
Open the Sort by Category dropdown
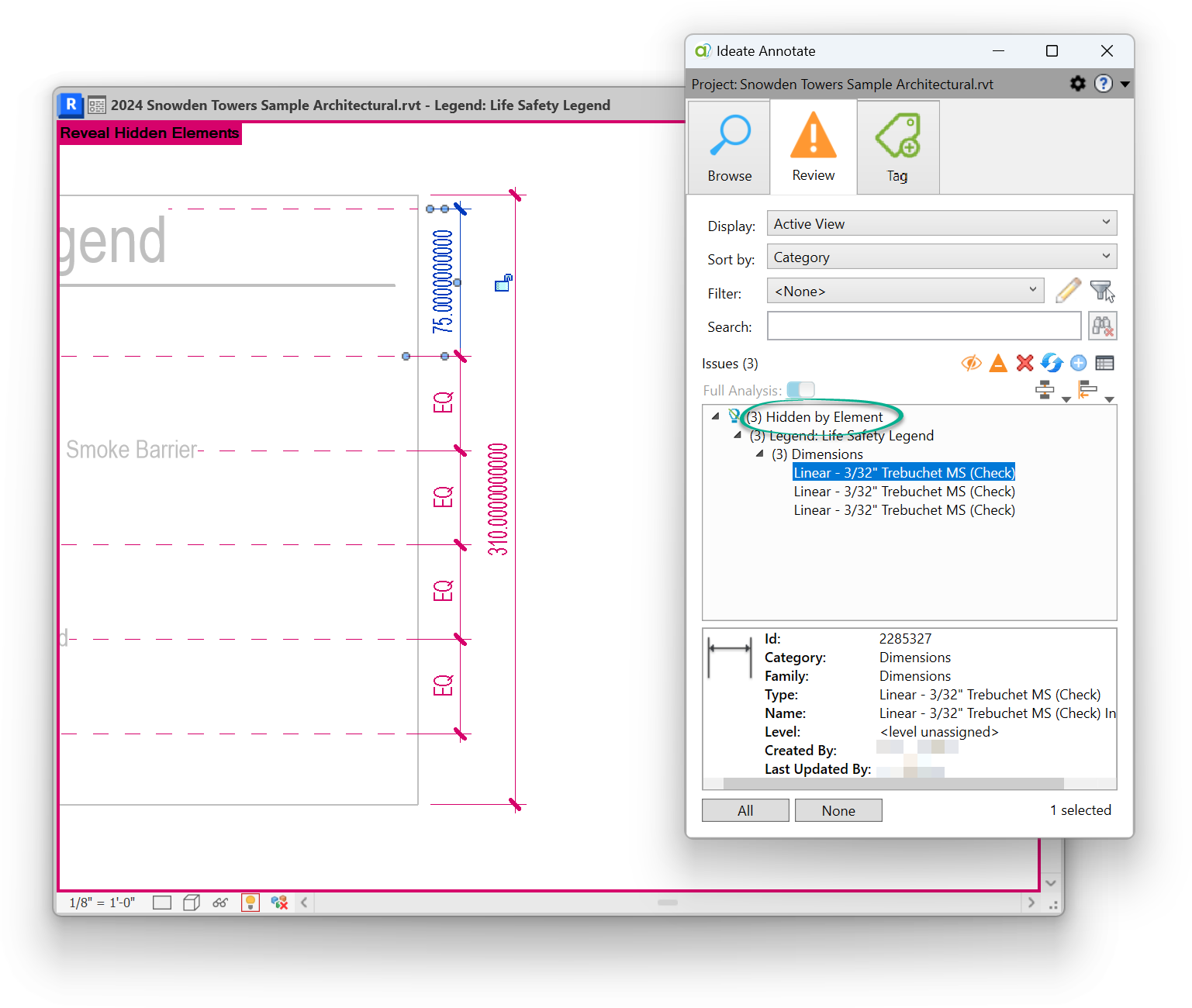pyautogui.click(x=942, y=257)
